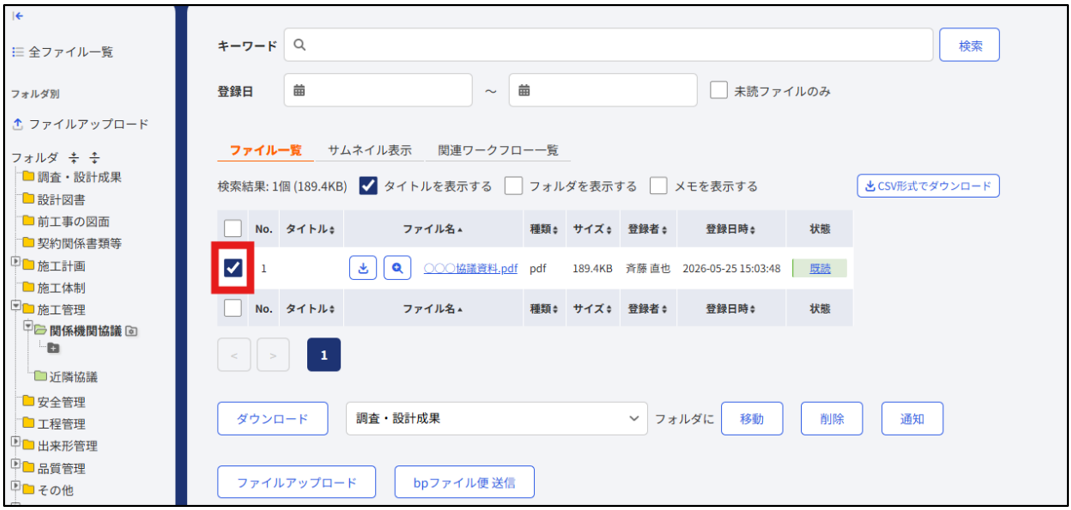The image size is (1071, 510).
Task: Click the 移動 button
Action: point(751,419)
